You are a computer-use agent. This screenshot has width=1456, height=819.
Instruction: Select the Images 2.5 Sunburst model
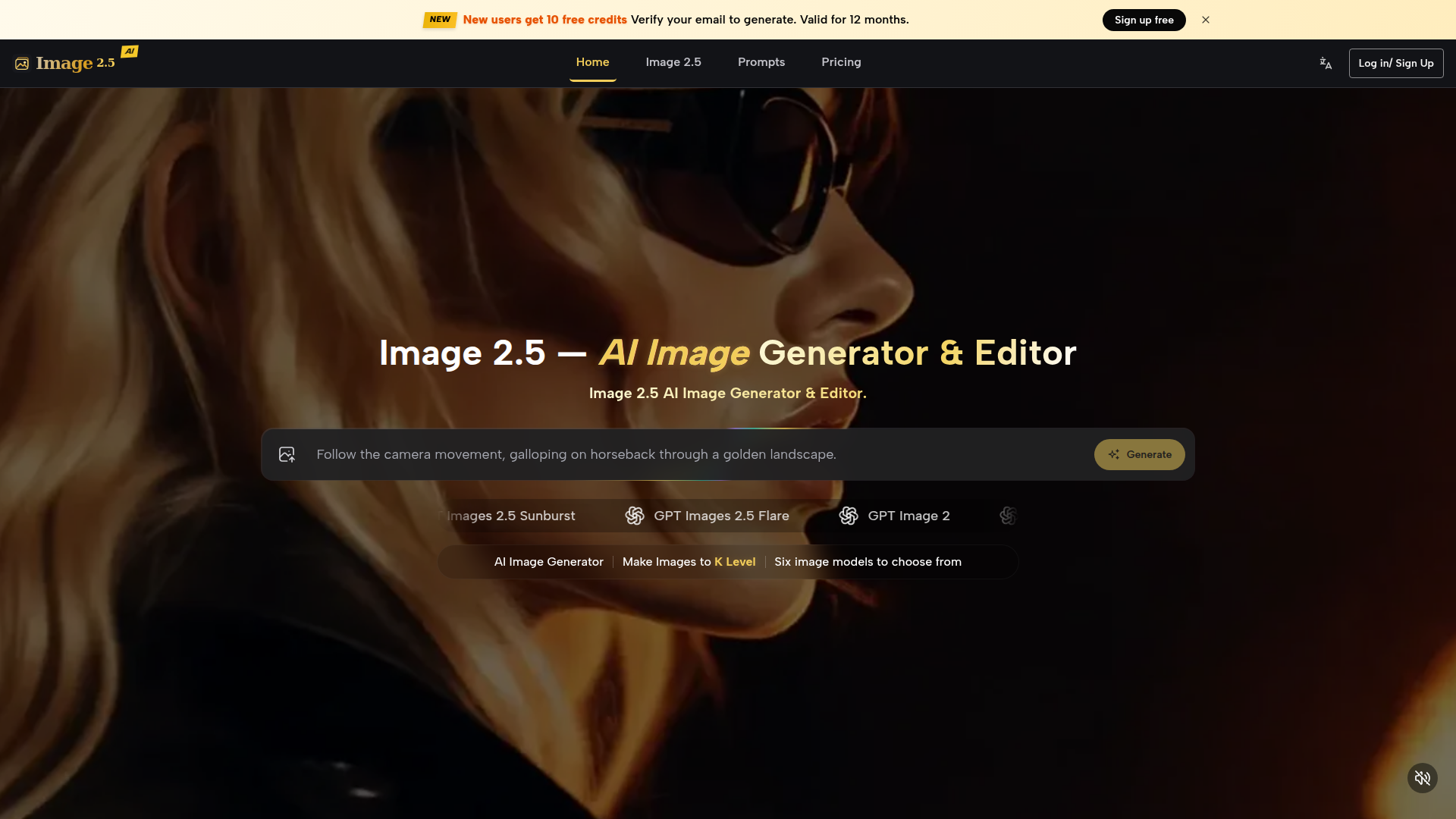coord(507,516)
